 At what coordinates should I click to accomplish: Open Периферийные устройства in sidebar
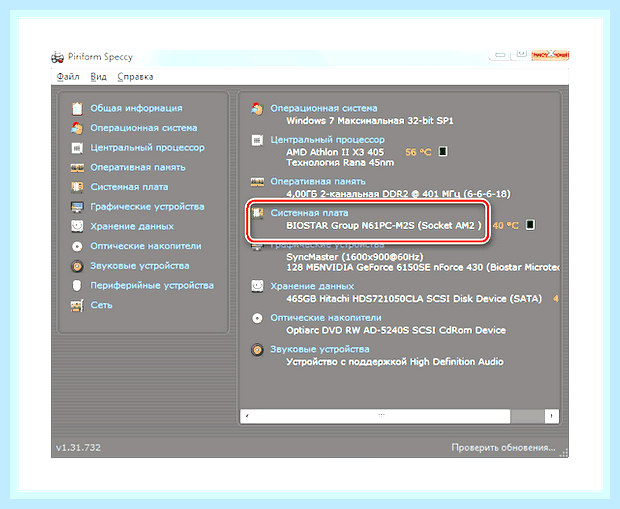tap(152, 286)
